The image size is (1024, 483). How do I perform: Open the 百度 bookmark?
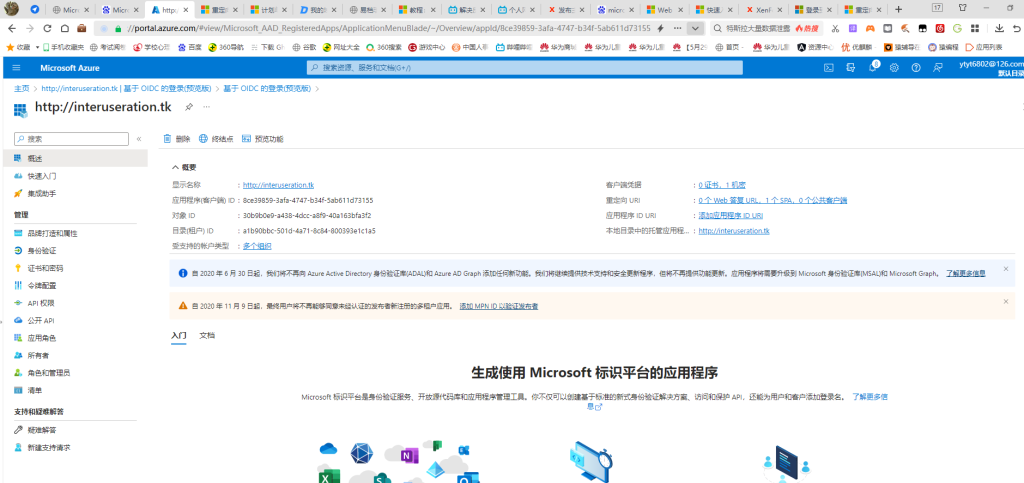tap(190, 48)
